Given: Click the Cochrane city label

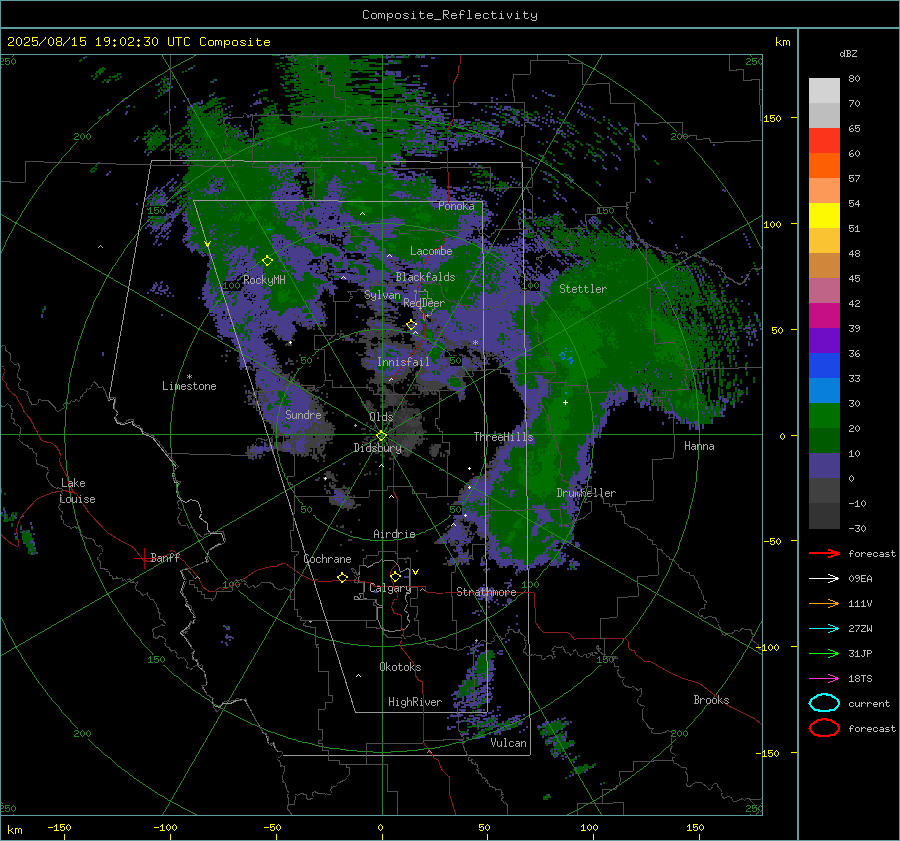Looking at the screenshot, I should tap(327, 559).
